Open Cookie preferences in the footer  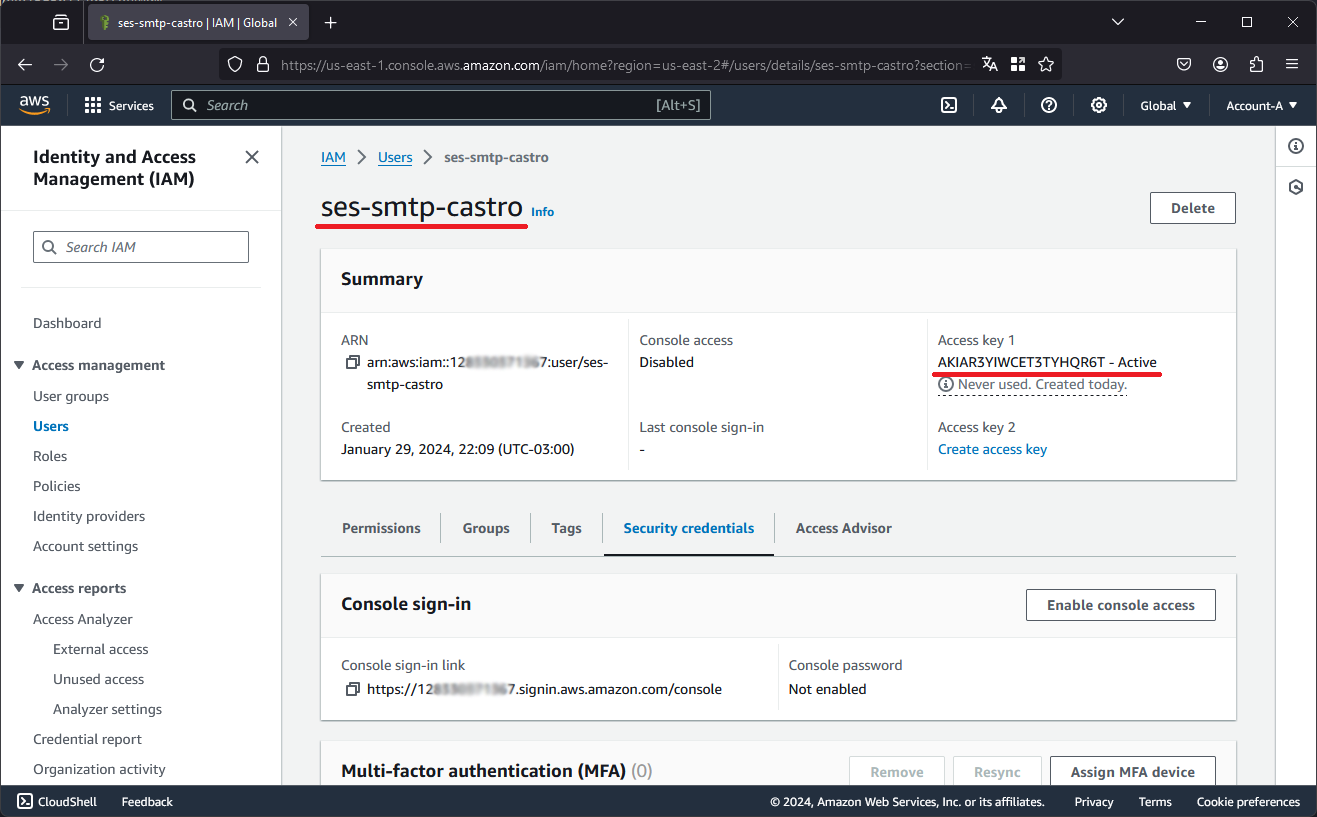(x=1248, y=801)
